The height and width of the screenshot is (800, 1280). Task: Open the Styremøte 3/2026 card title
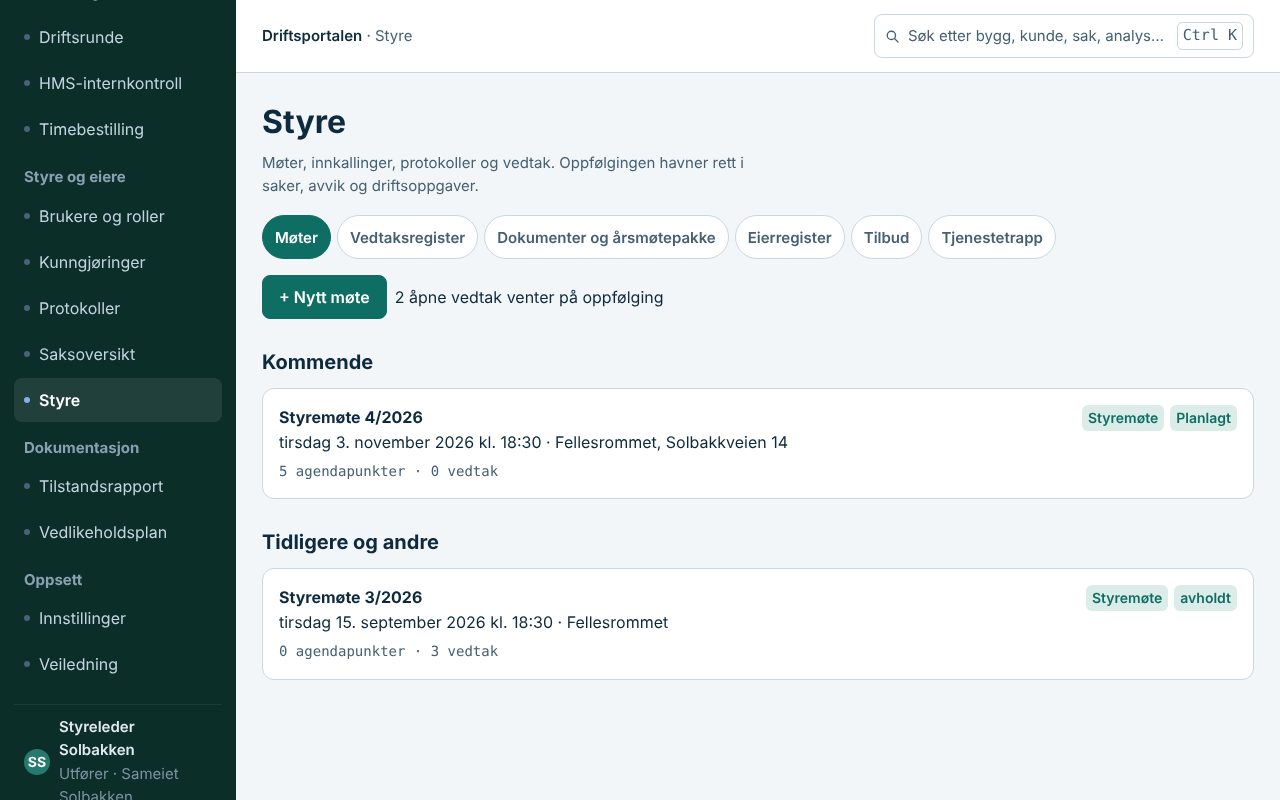(351, 597)
